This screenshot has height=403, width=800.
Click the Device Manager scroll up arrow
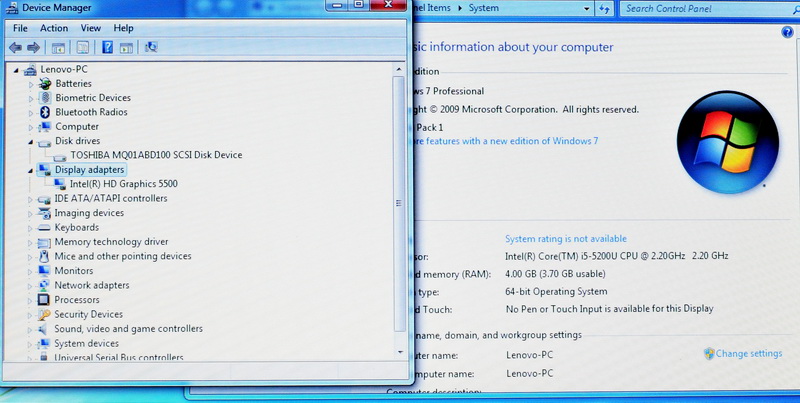(x=399, y=69)
